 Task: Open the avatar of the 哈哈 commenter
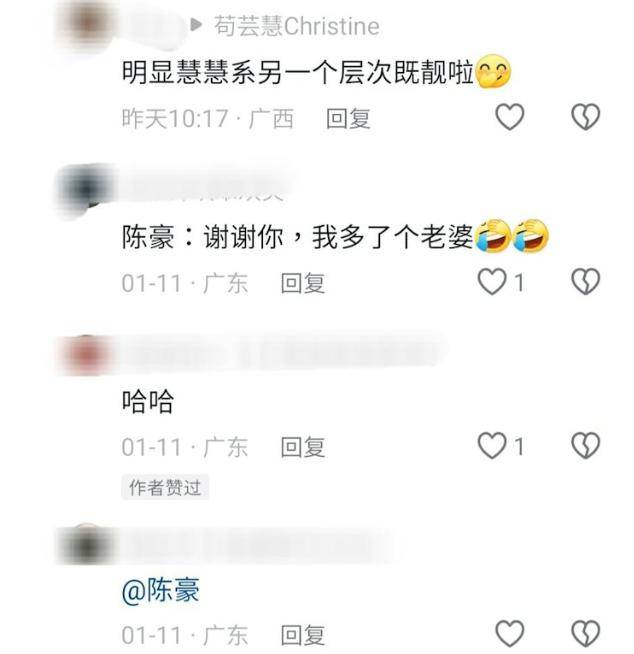pyautogui.click(x=86, y=355)
